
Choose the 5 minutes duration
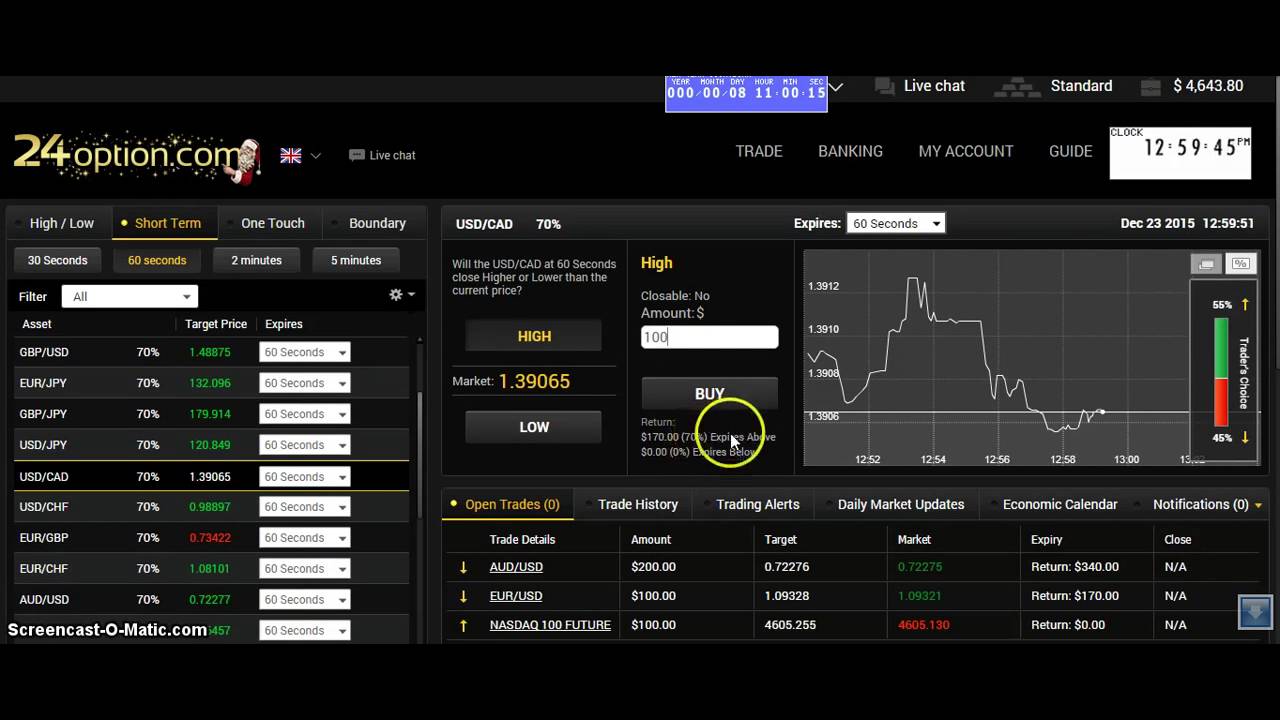(356, 260)
